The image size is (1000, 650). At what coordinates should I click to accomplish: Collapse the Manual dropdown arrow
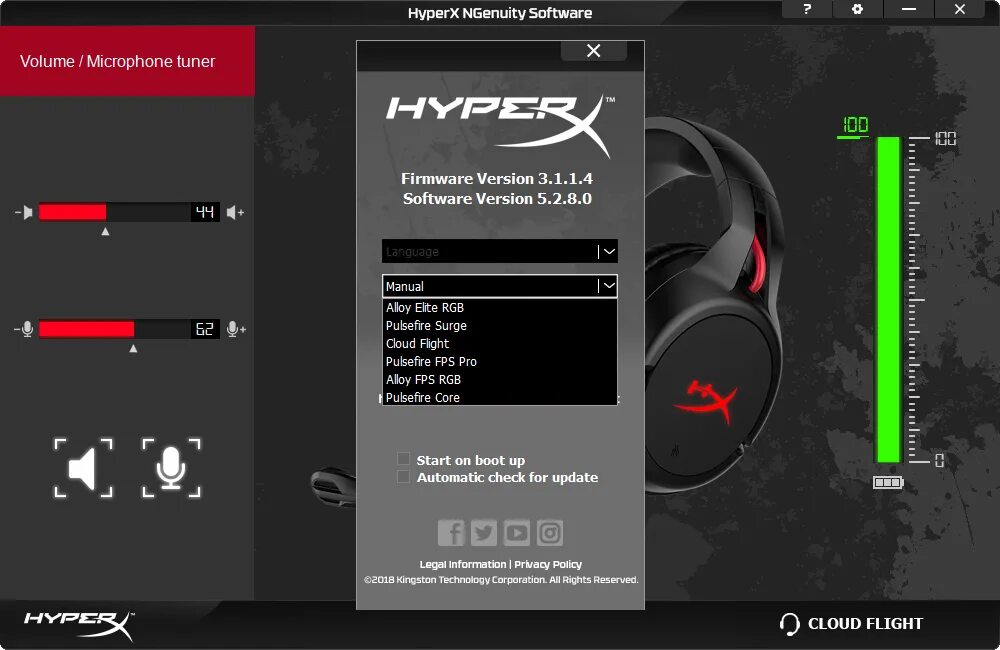tap(609, 286)
